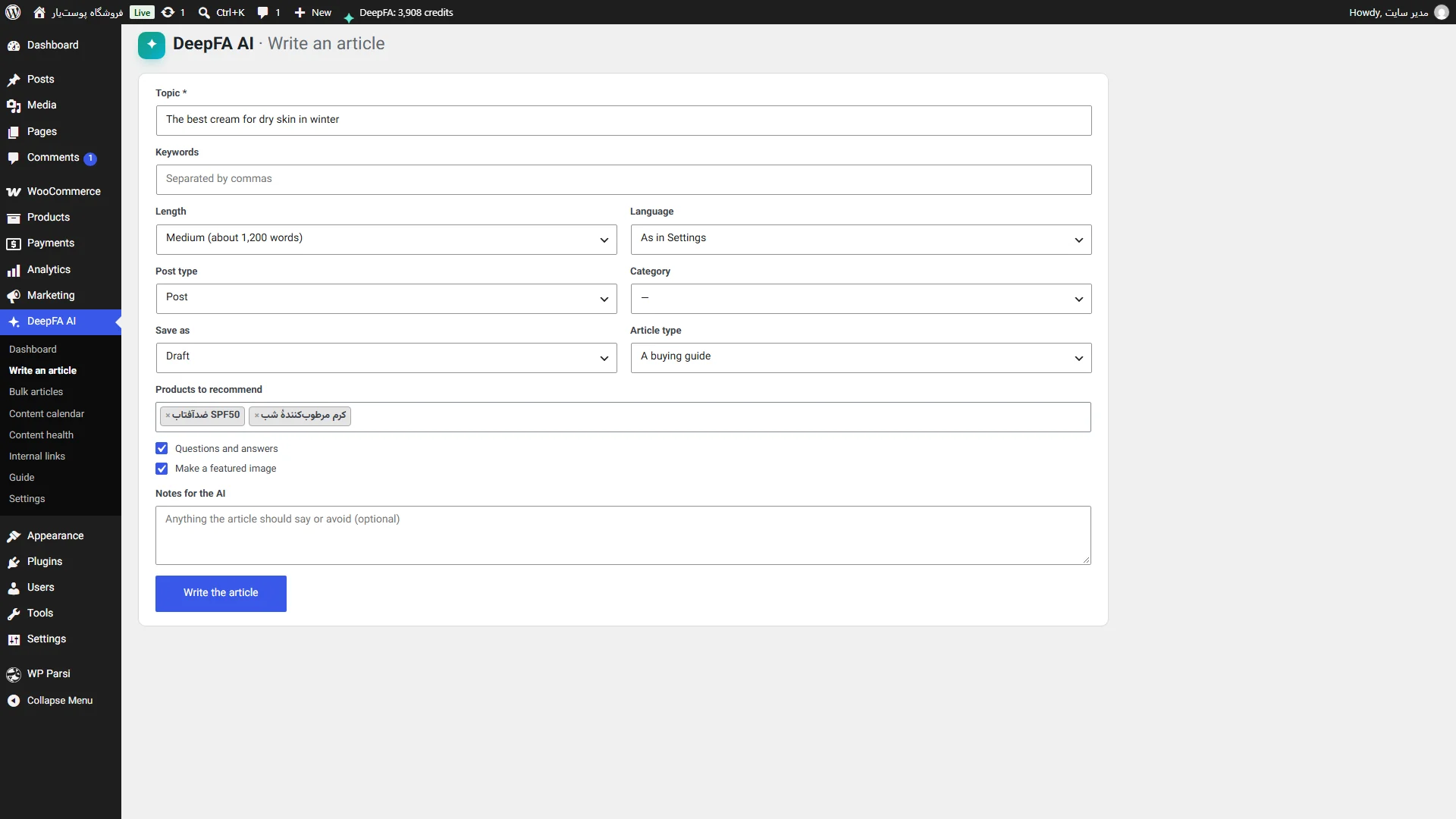Remove the کرم مرطوب‌کنندهٔ شب product tag

tap(256, 416)
